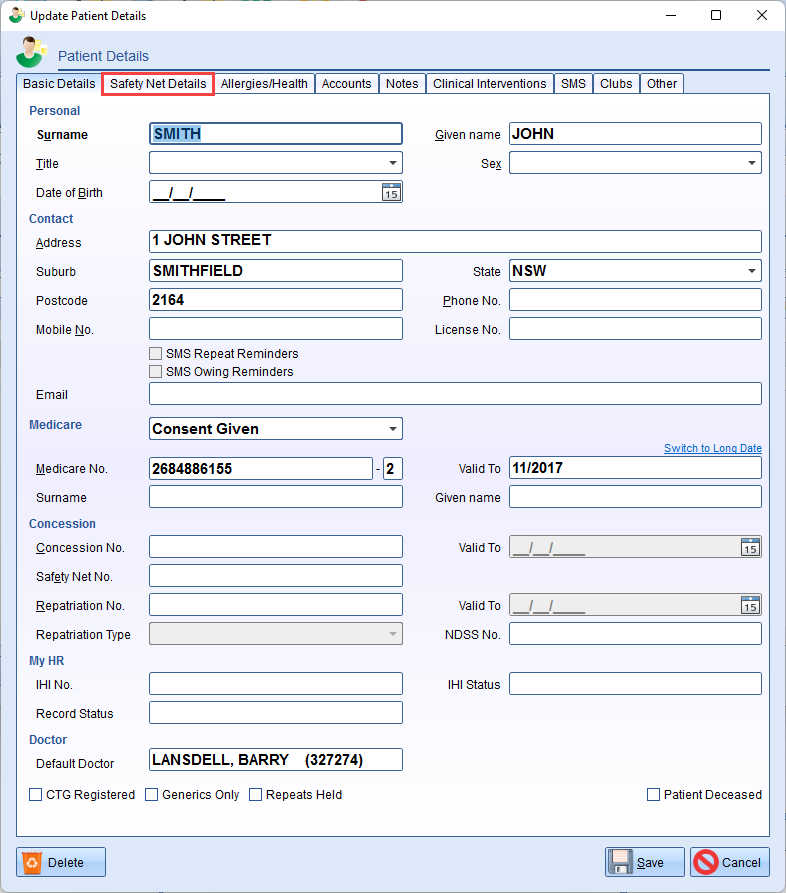786x893 pixels.
Task: Expand the Medicare Consent Given dropdown
Action: (x=391, y=429)
